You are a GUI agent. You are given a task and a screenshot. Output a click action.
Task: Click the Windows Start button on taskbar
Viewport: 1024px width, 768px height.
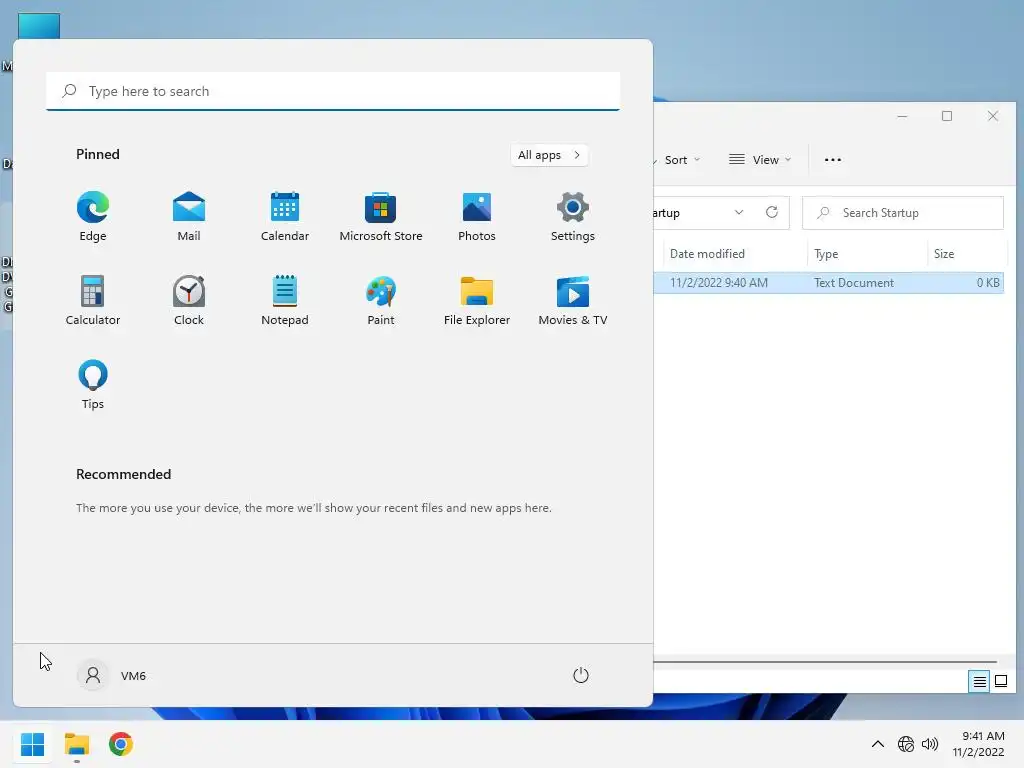33,744
